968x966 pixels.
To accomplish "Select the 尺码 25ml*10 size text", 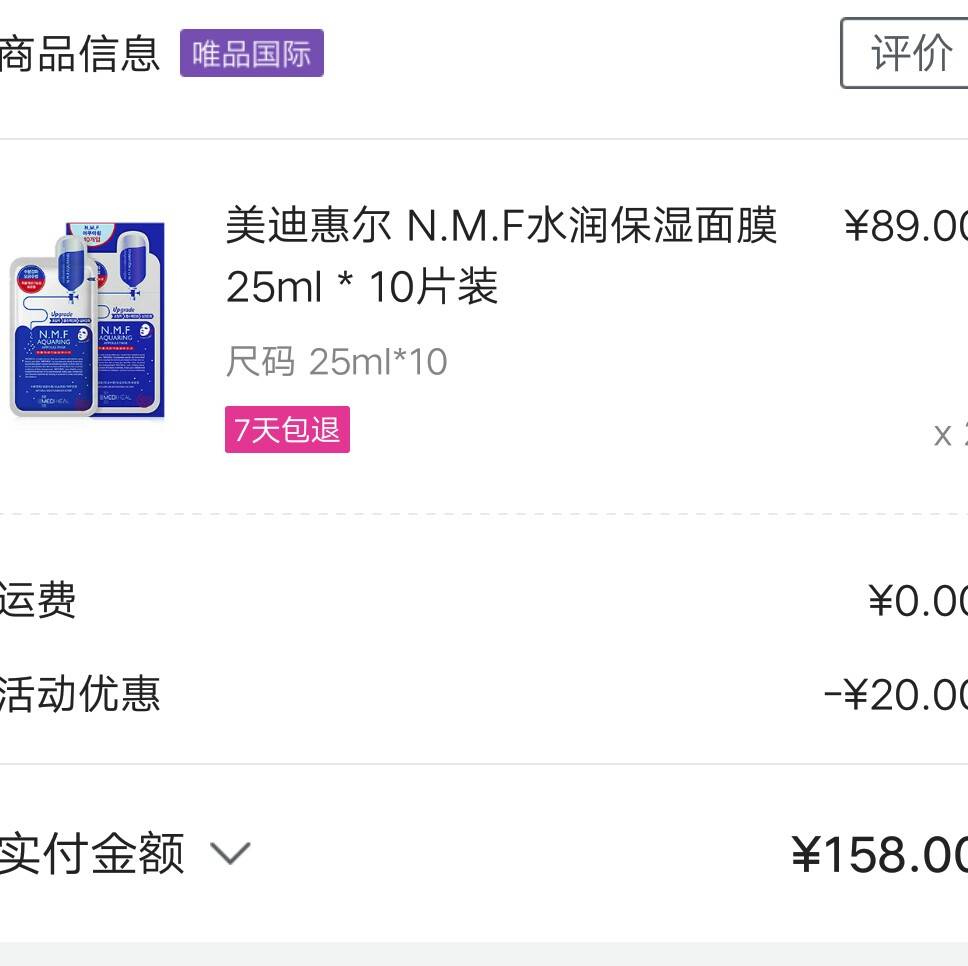I will (336, 361).
